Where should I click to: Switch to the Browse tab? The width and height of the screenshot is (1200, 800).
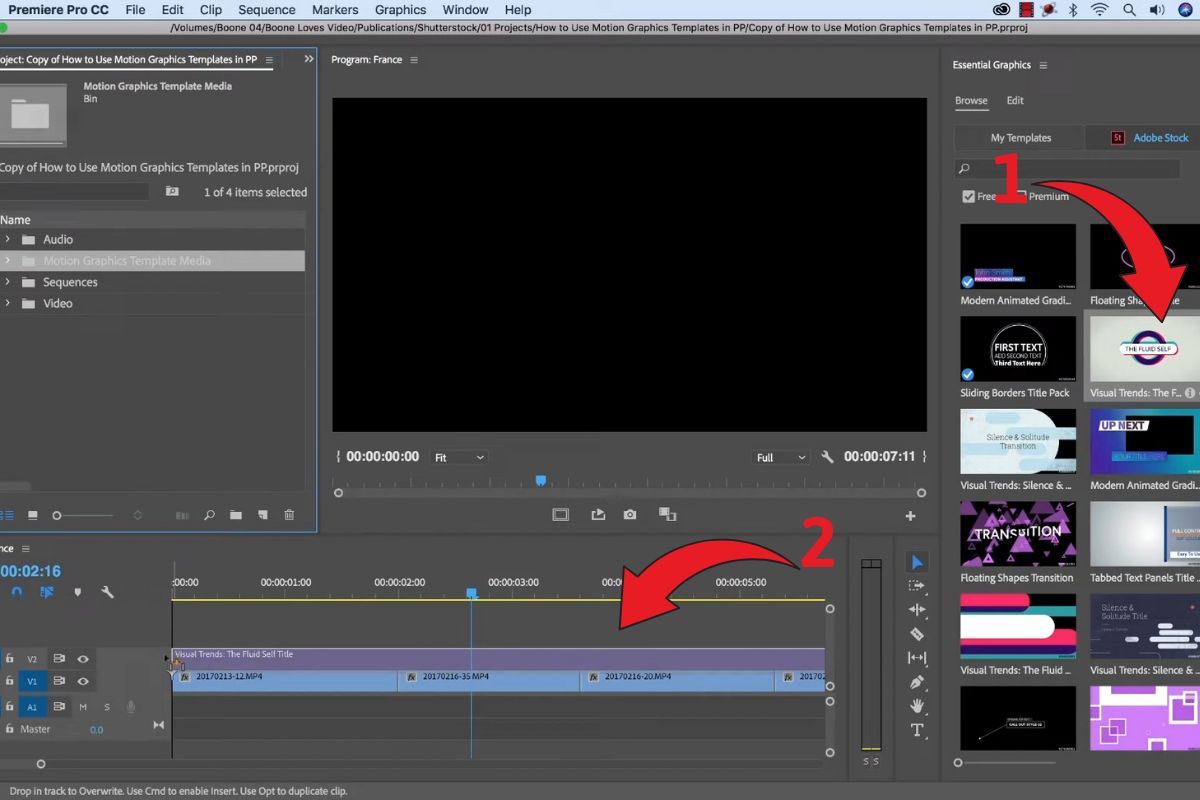pos(971,100)
